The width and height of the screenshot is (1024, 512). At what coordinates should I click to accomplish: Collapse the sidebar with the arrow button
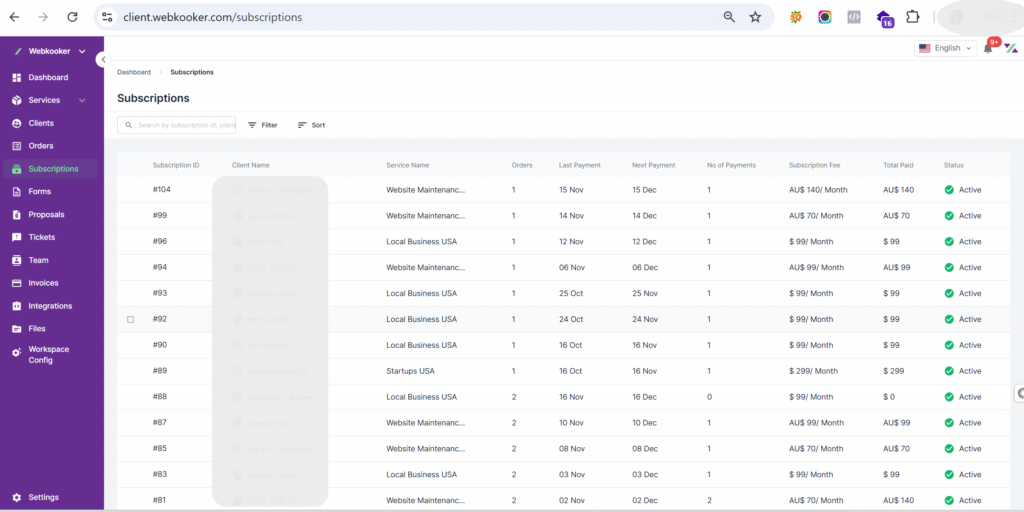pos(103,59)
